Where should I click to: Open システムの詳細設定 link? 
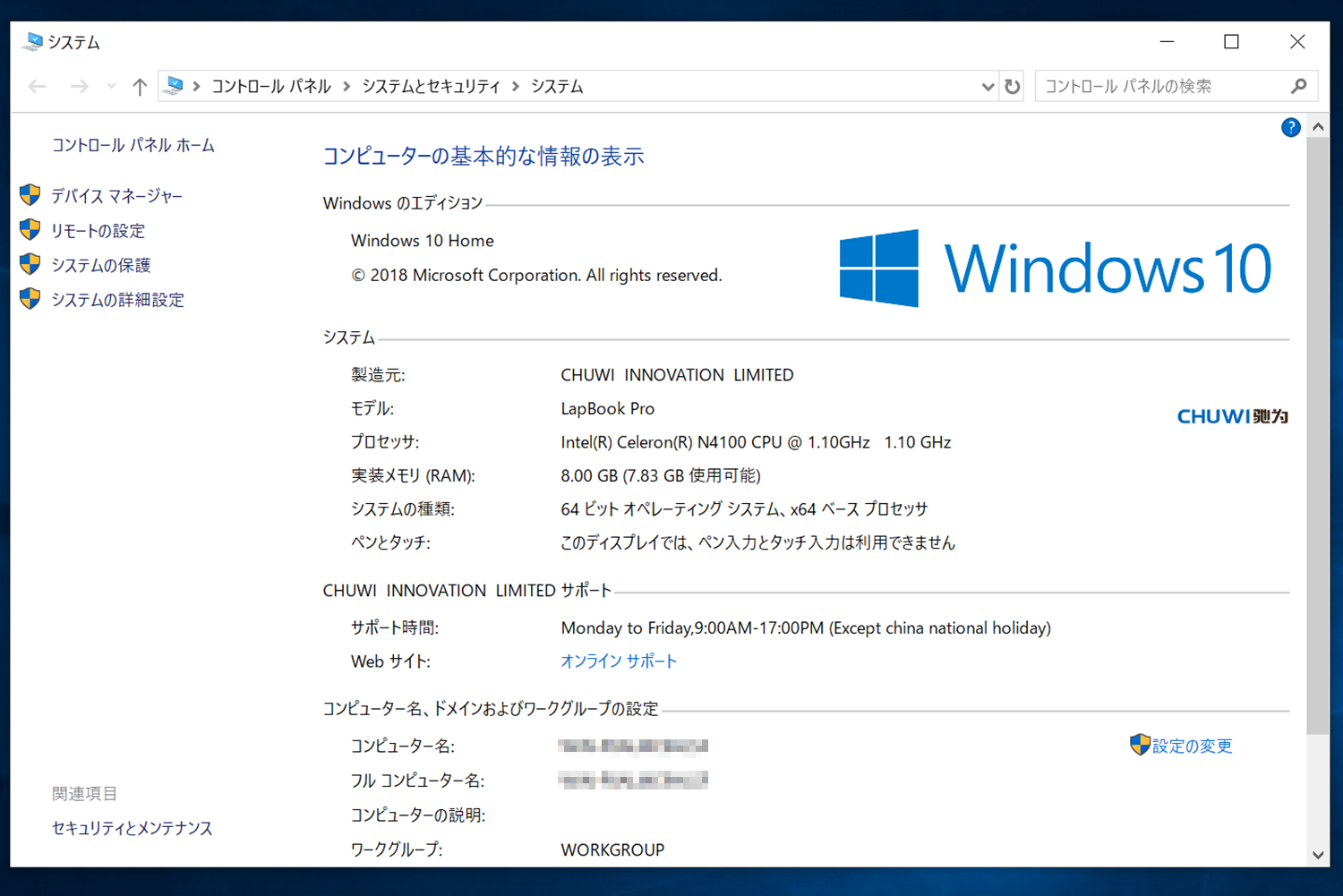point(117,300)
